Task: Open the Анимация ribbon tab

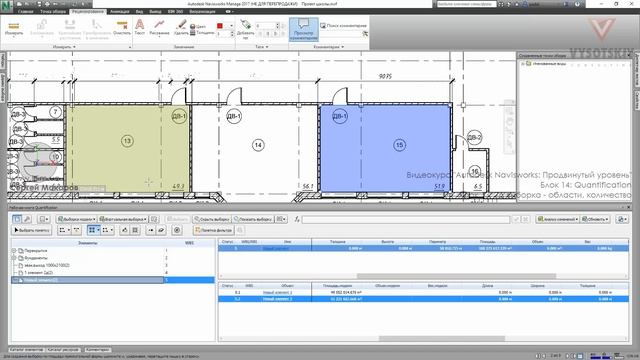Action: click(120, 12)
